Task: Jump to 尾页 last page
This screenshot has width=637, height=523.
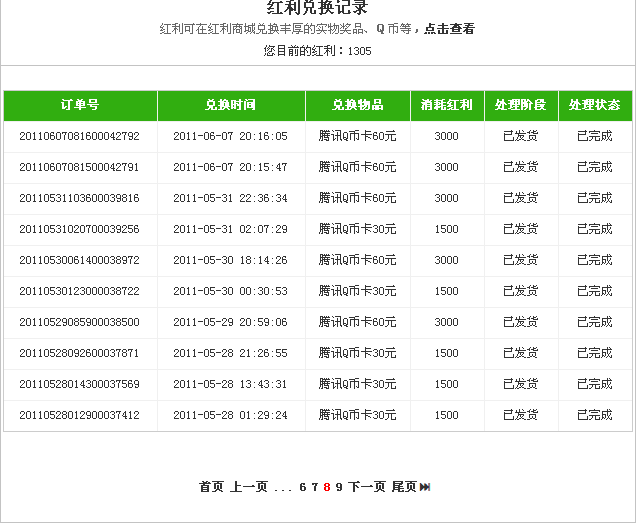Action: [404, 486]
